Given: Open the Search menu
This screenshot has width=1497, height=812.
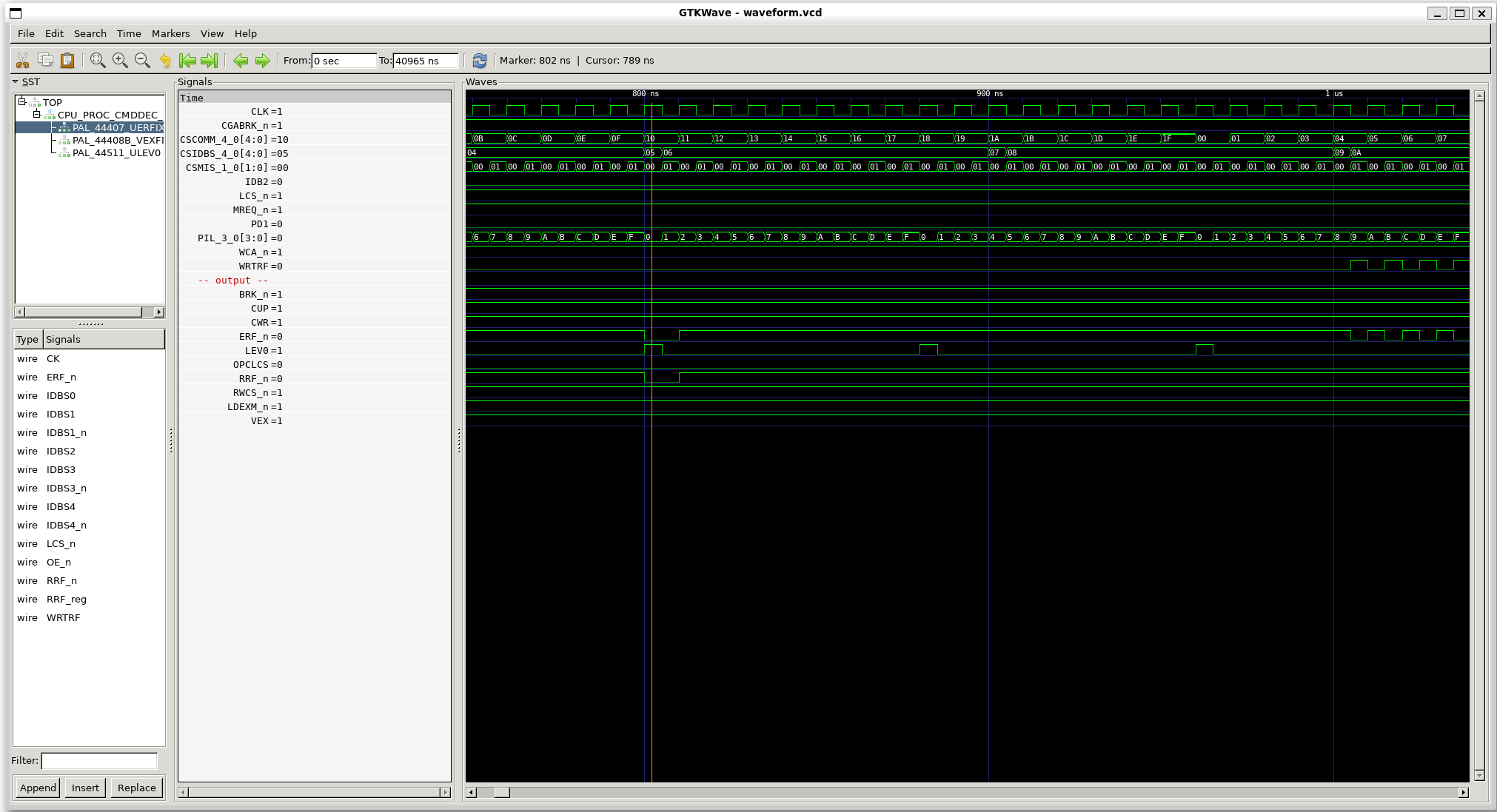Looking at the screenshot, I should (x=90, y=33).
